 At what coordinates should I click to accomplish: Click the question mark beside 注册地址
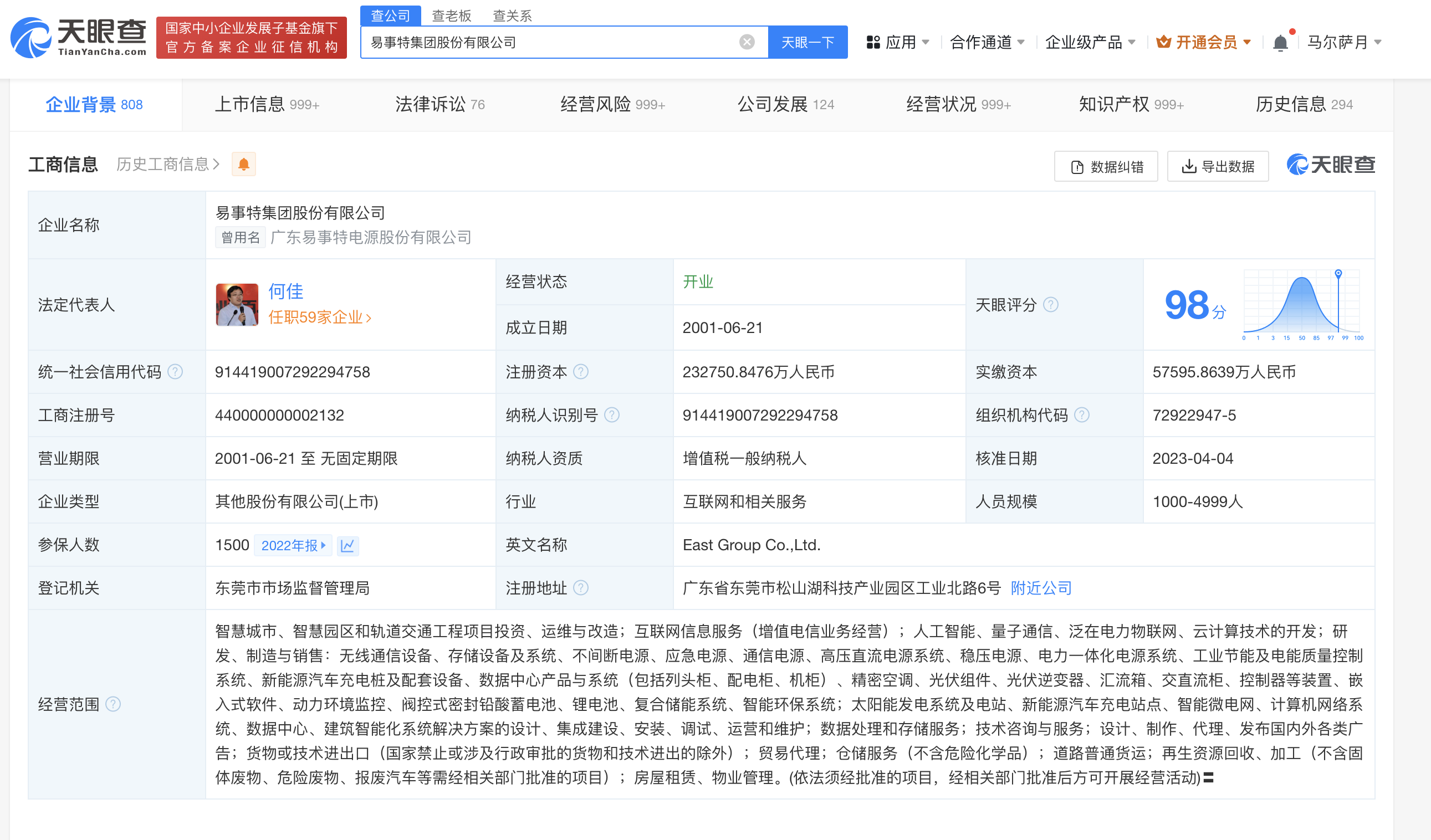tap(582, 588)
